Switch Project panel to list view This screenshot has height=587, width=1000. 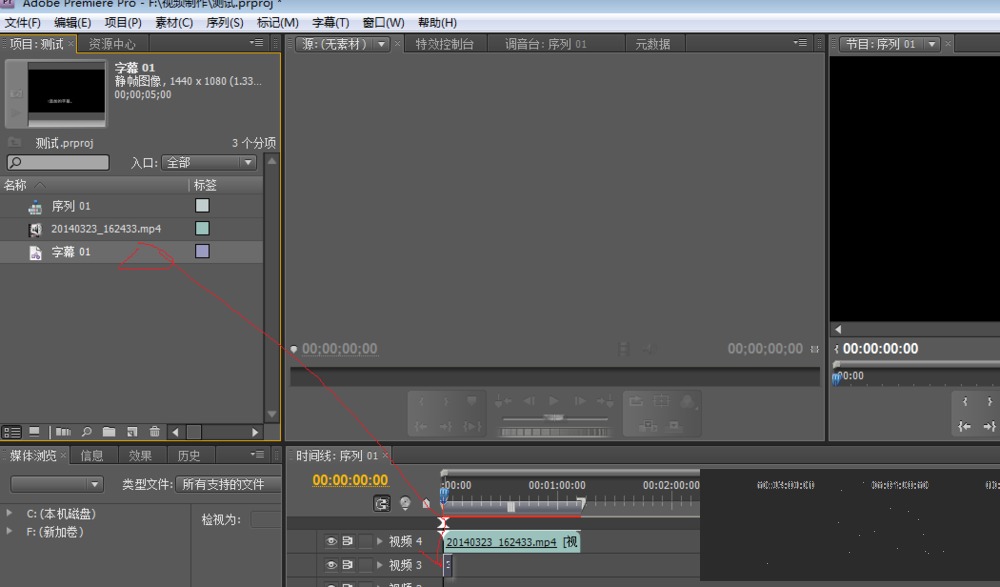point(12,432)
